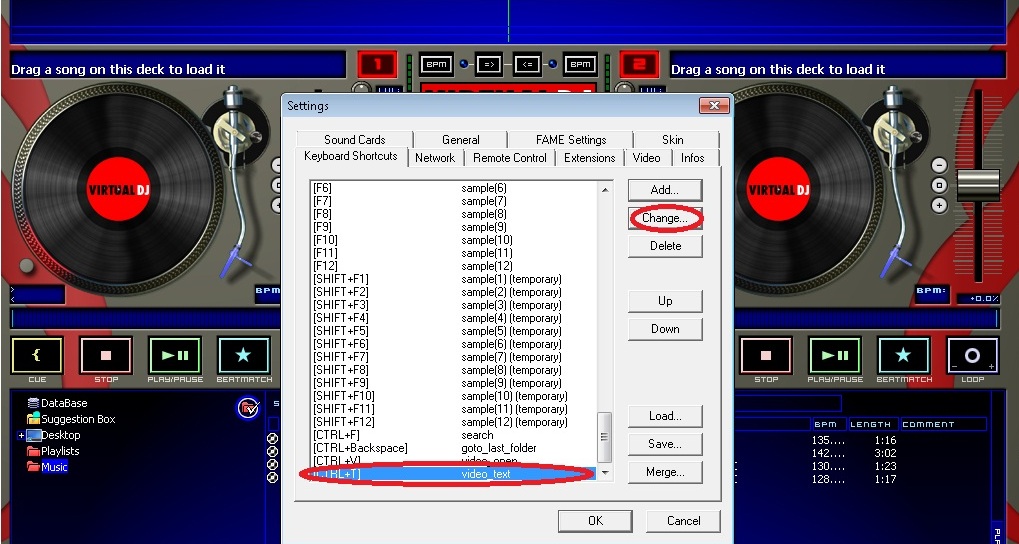Click the right-arrow sync button
Screen dimensions: 1019x544
489,64
